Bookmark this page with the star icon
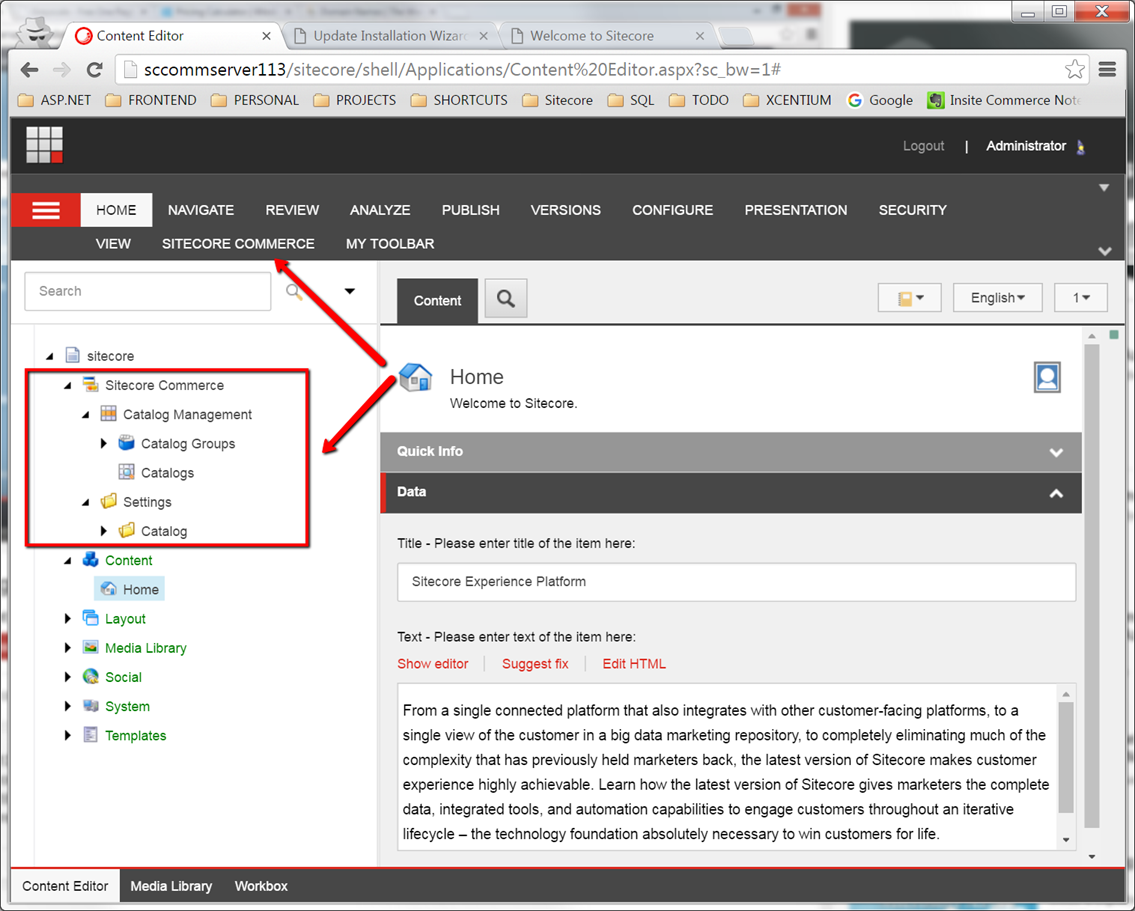Screen dimensions: 1135x911 click(x=1074, y=69)
